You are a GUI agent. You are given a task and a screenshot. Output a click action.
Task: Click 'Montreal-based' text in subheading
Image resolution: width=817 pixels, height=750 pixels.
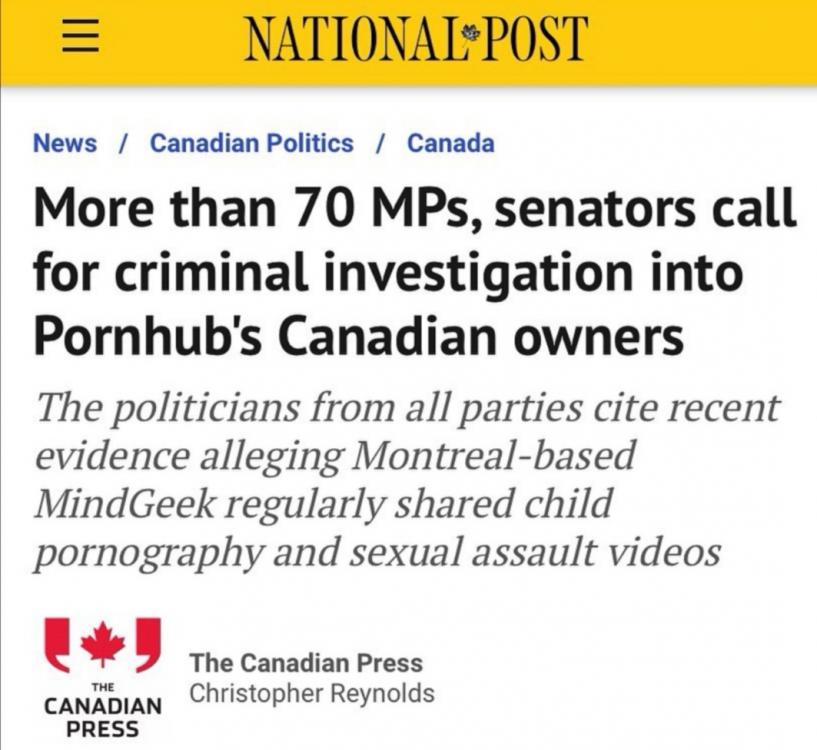click(493, 455)
